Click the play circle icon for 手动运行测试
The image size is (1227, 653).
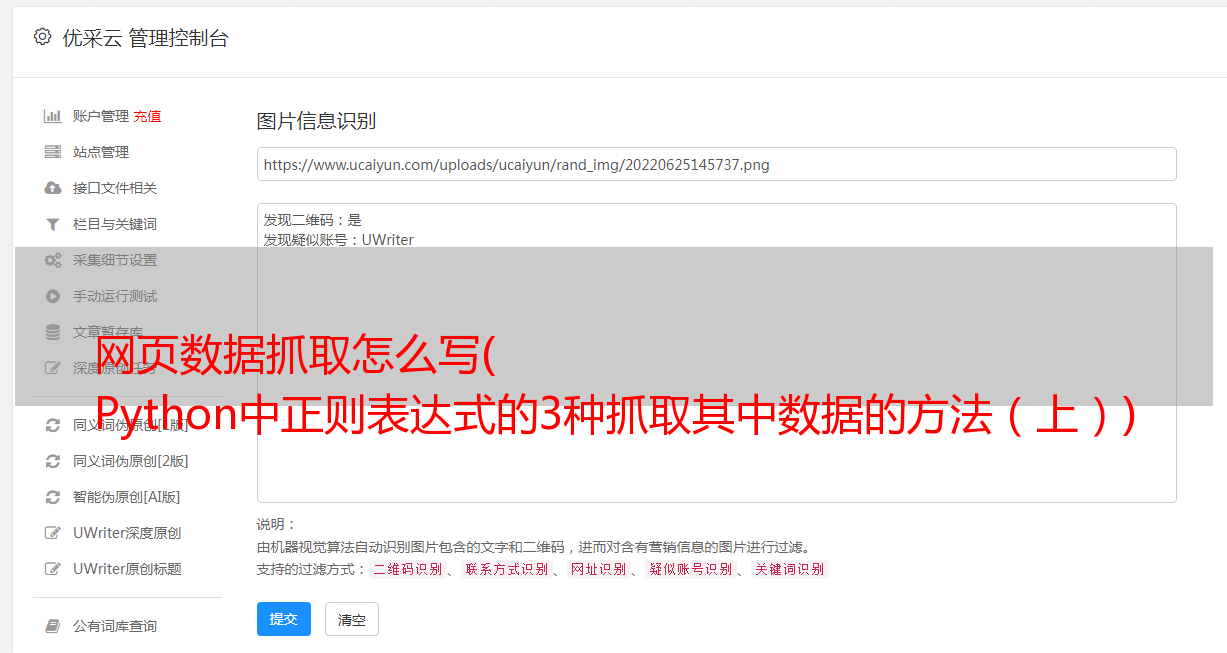click(53, 296)
